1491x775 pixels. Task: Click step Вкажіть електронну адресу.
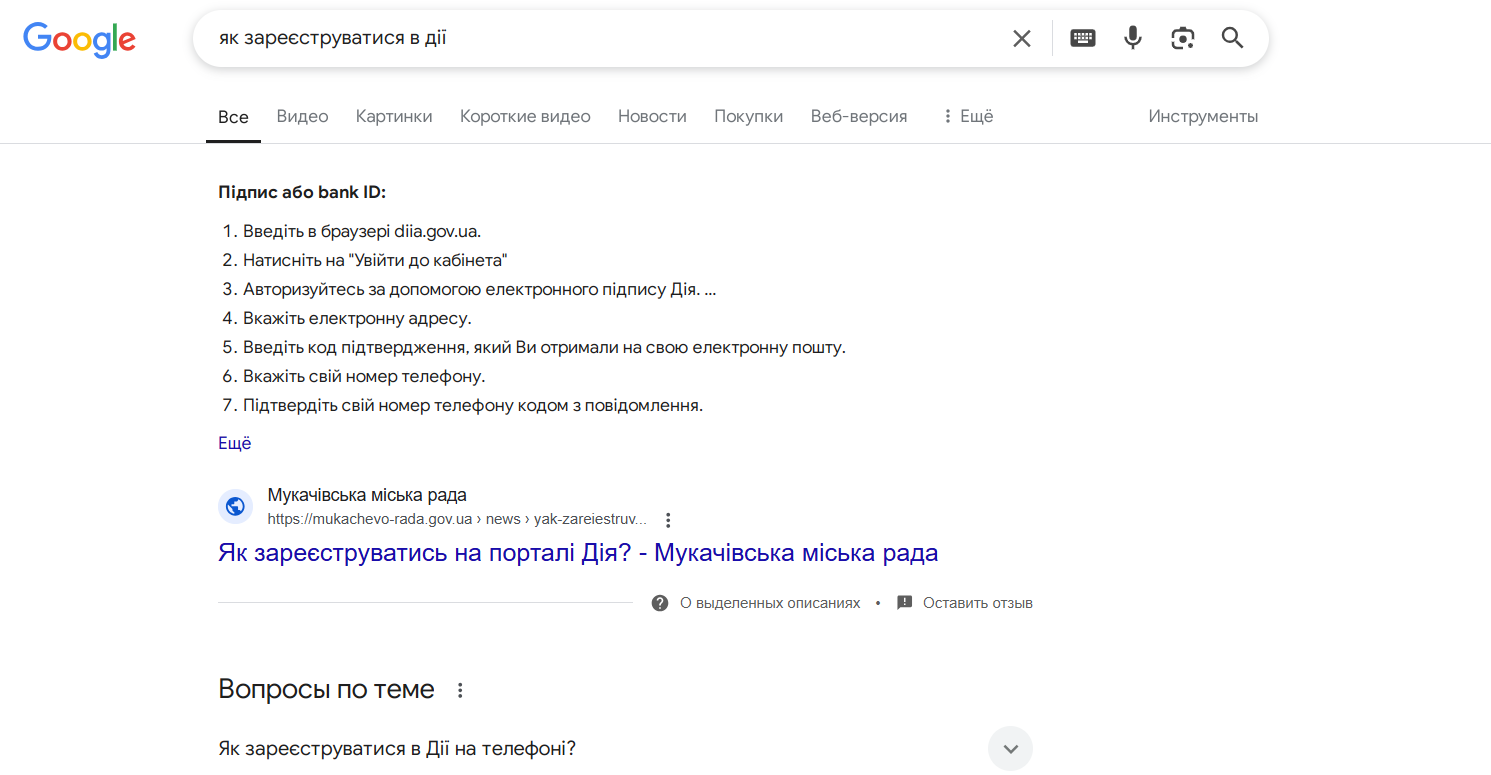click(x=357, y=318)
